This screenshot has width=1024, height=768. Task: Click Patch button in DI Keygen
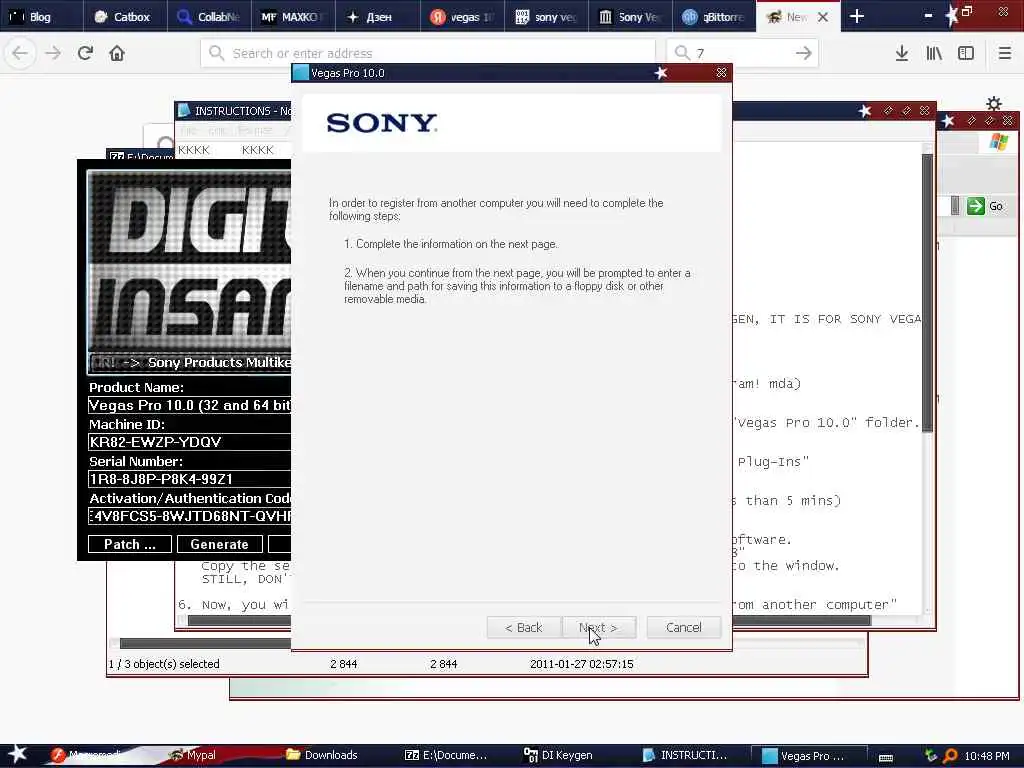pyautogui.click(x=130, y=544)
